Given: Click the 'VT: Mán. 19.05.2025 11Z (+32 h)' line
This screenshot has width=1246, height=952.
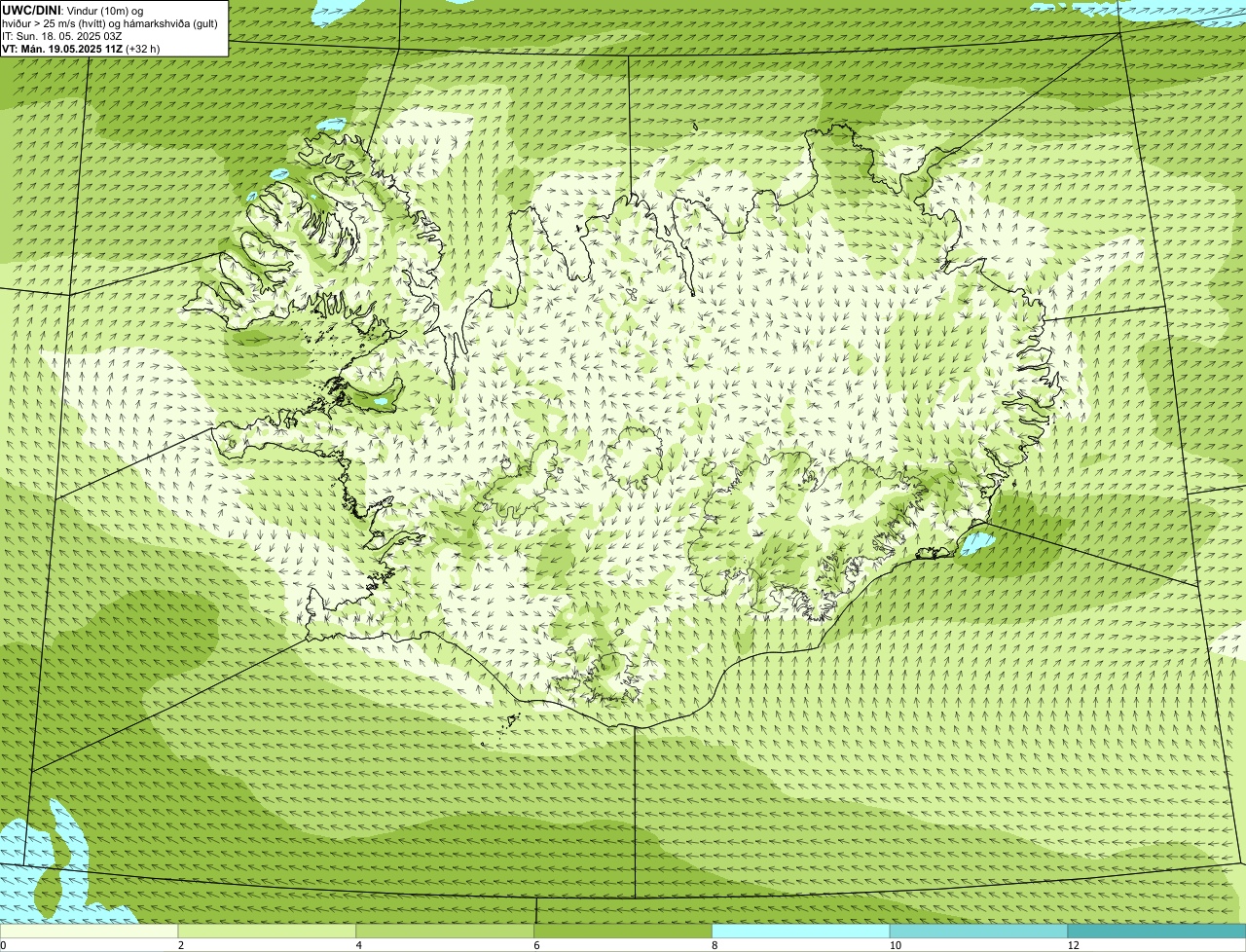Looking at the screenshot, I should 81,48.
